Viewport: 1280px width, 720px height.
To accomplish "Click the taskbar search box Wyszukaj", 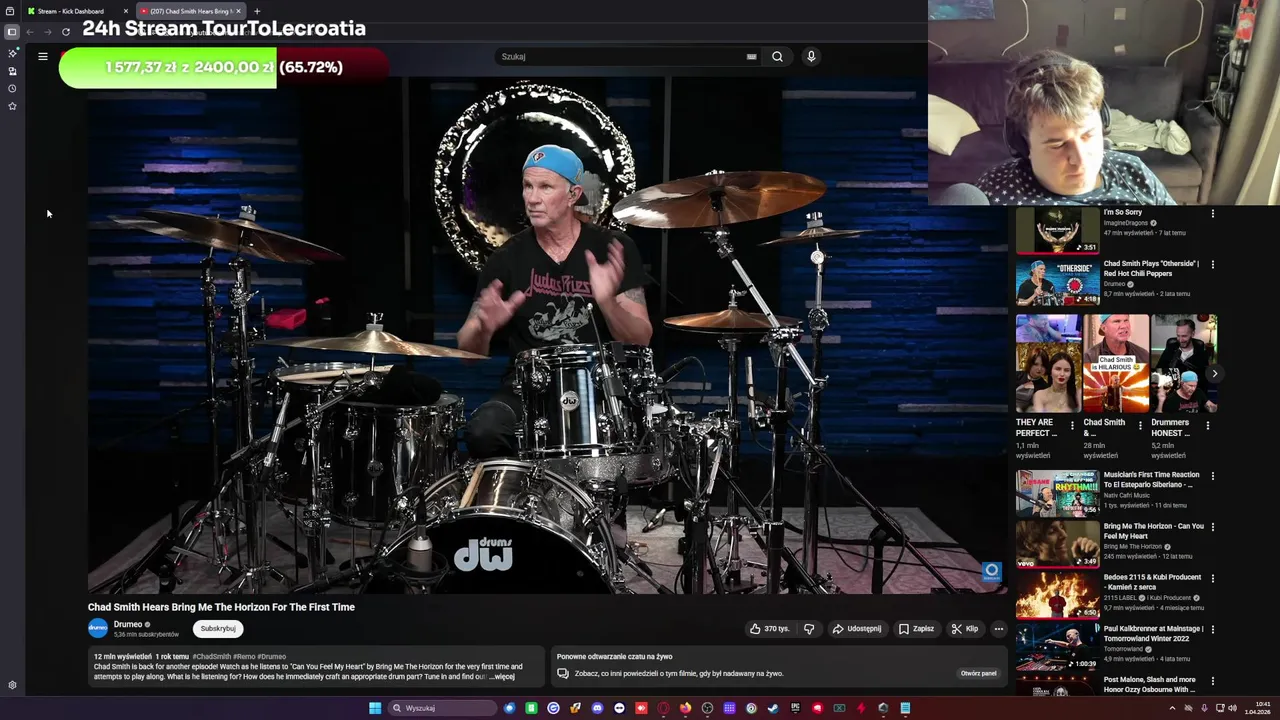I will pos(442,708).
